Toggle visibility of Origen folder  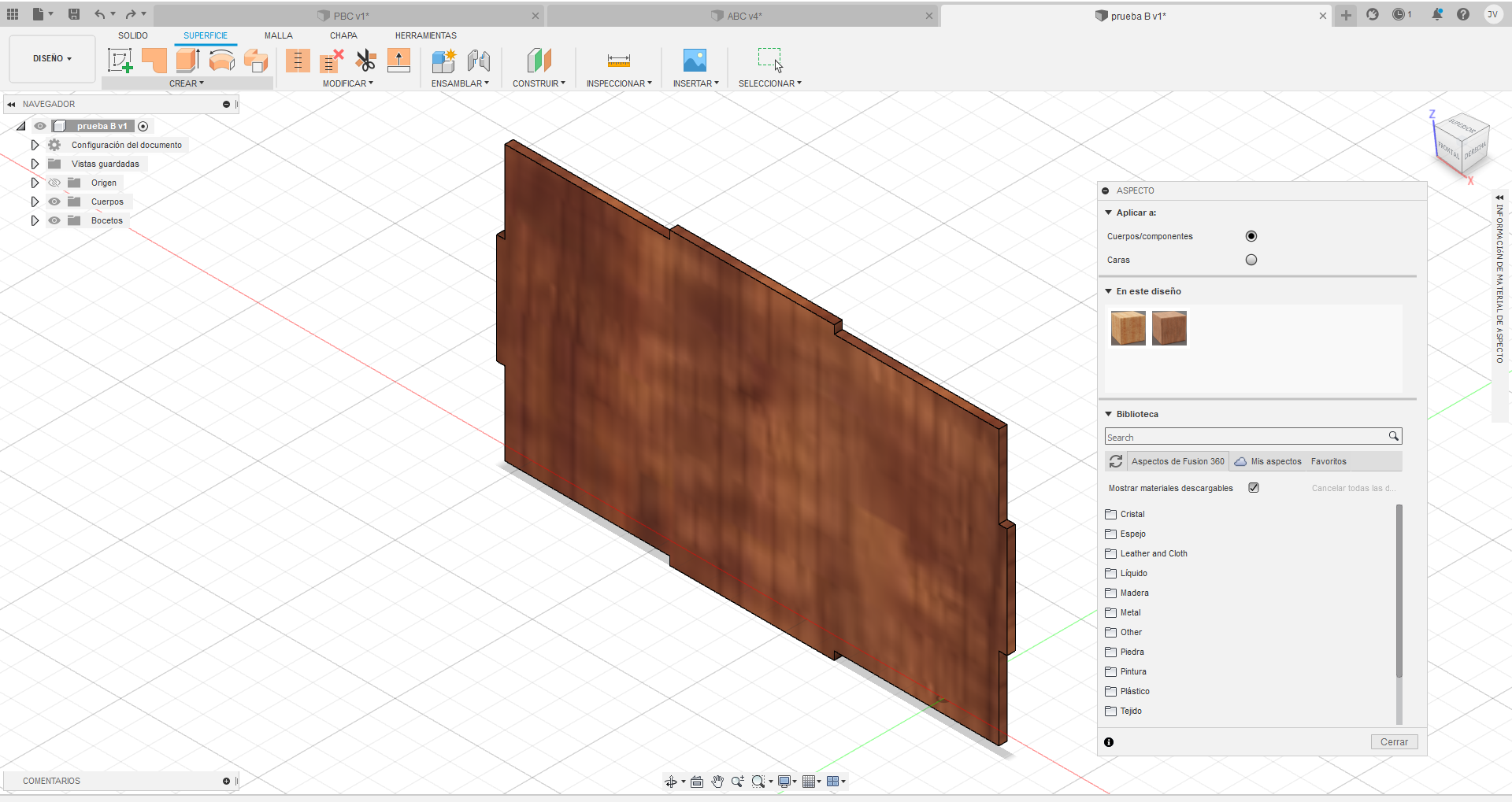[x=54, y=183]
